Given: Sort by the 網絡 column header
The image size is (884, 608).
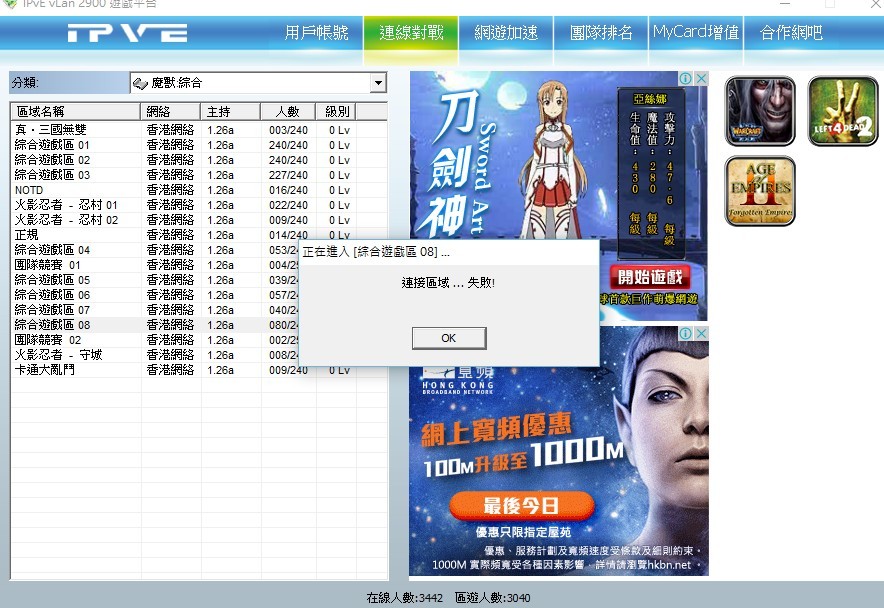Looking at the screenshot, I should (170, 111).
